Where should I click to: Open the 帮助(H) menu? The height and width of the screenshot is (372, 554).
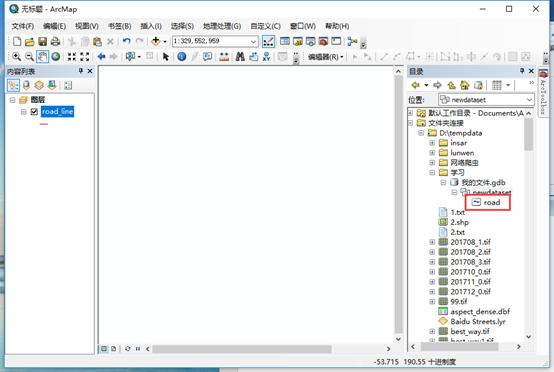click(337, 26)
